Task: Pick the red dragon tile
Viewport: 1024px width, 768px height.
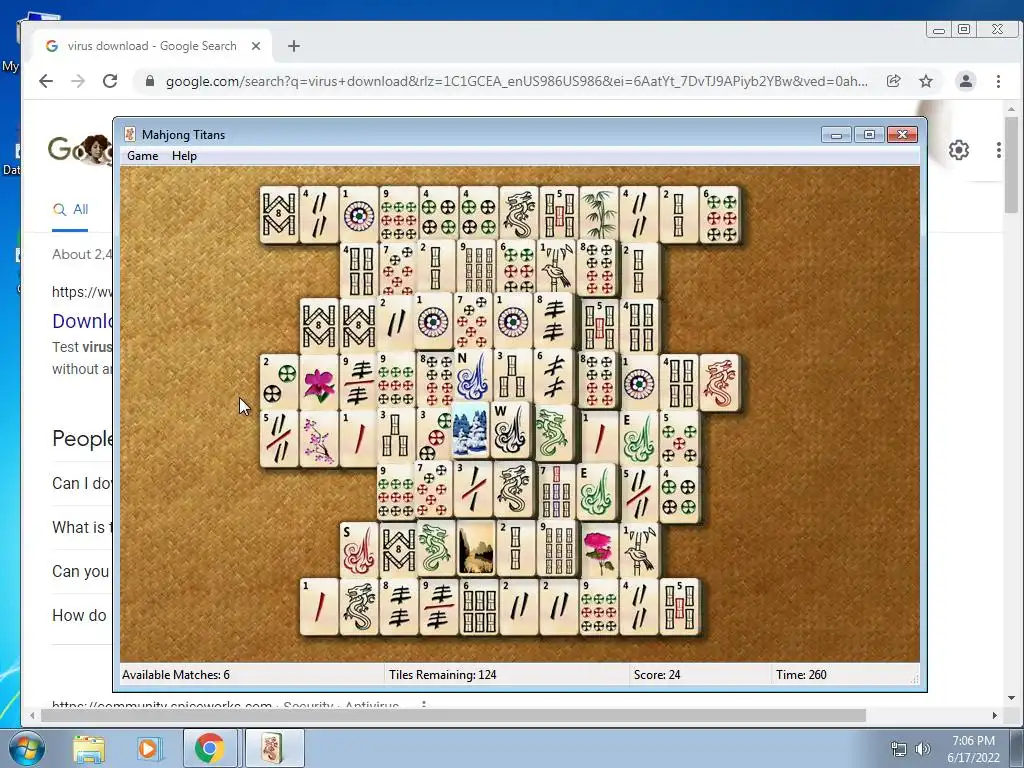Action: (x=720, y=383)
